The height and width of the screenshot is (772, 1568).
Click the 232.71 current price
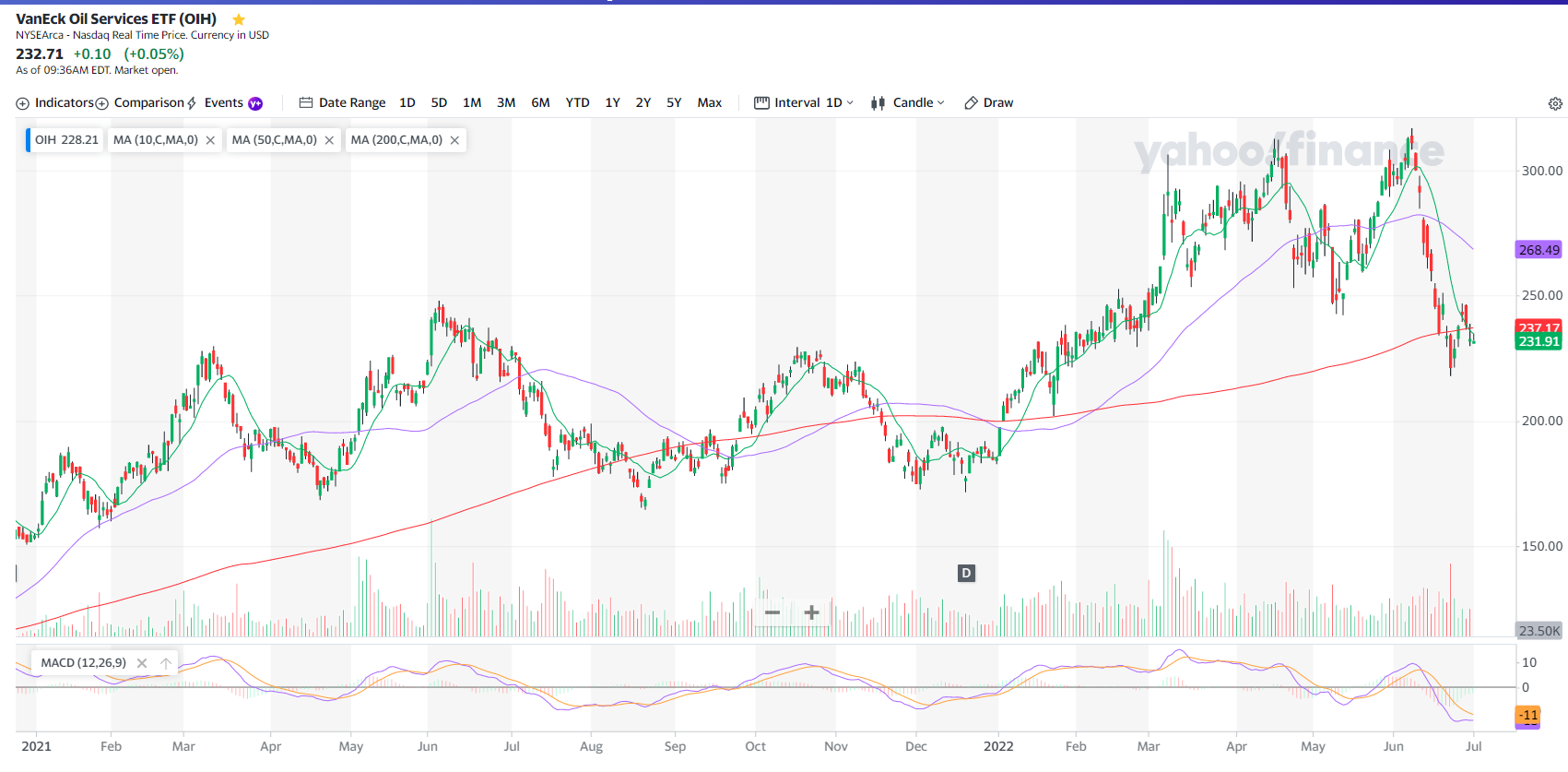coord(40,54)
